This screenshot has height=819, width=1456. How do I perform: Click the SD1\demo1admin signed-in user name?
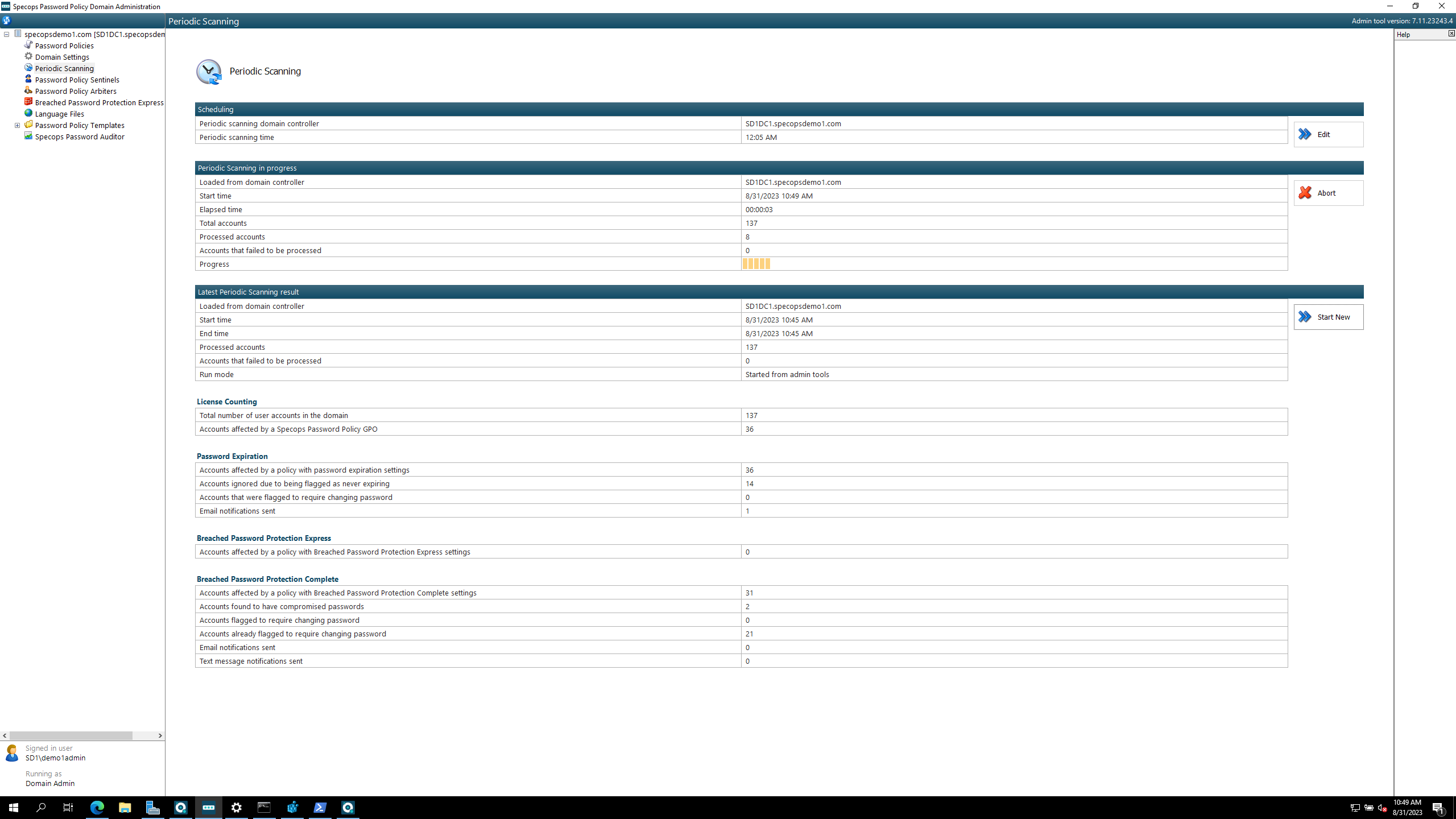55,758
